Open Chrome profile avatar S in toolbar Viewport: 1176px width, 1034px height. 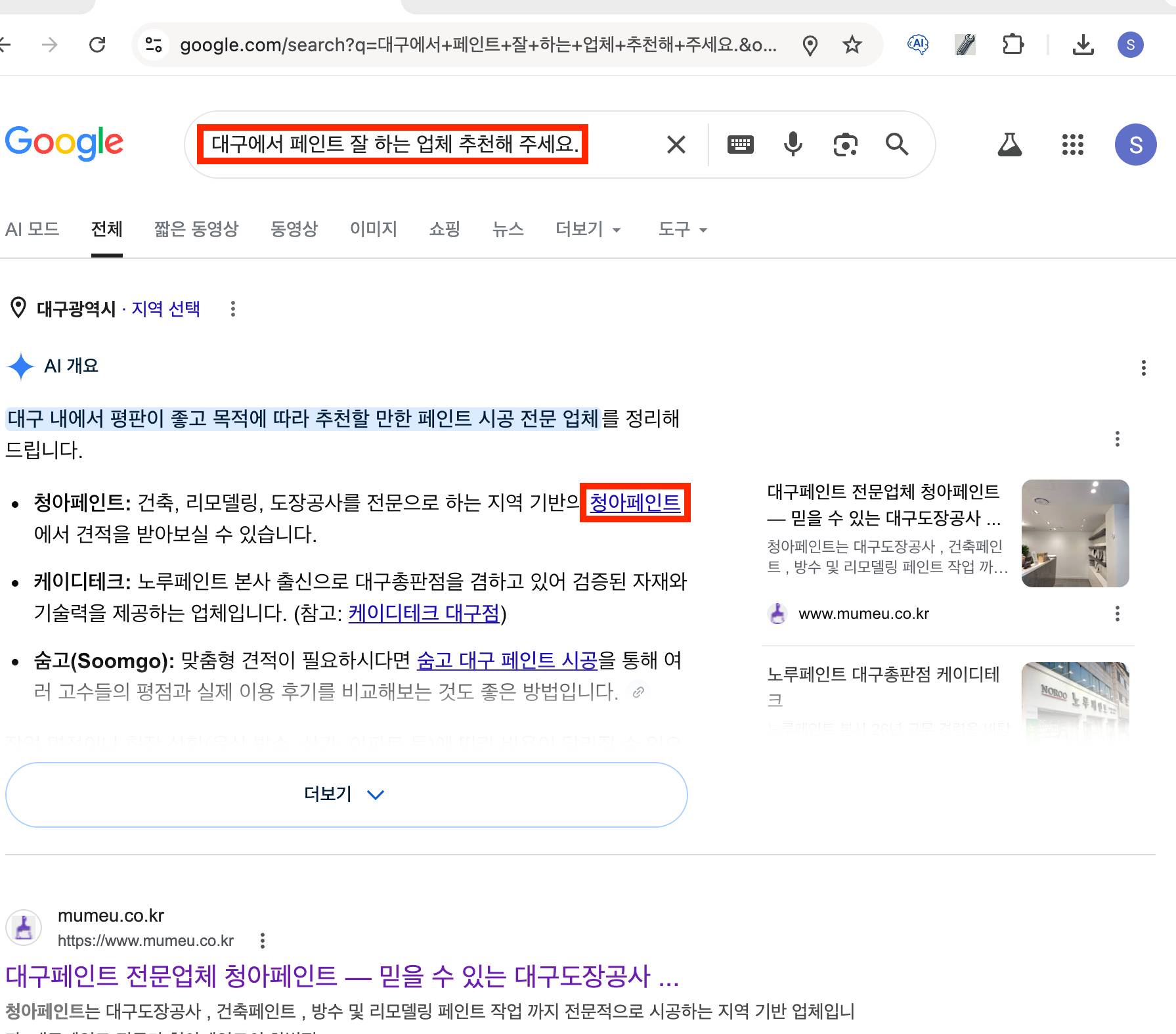coord(1130,45)
